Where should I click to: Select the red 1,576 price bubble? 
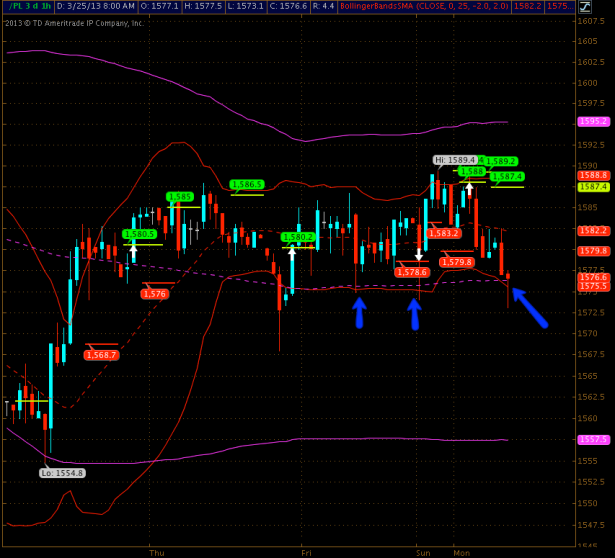[x=154, y=293]
